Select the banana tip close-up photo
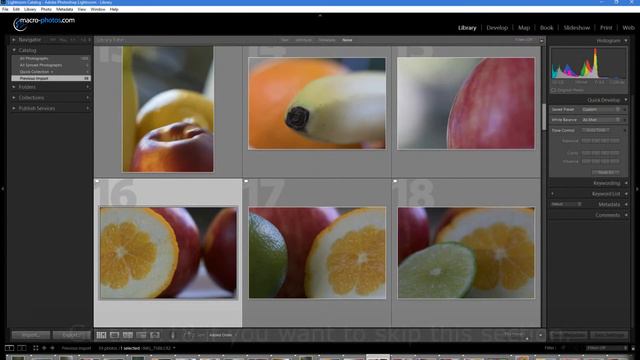The height and width of the screenshot is (360, 640). pyautogui.click(x=317, y=103)
